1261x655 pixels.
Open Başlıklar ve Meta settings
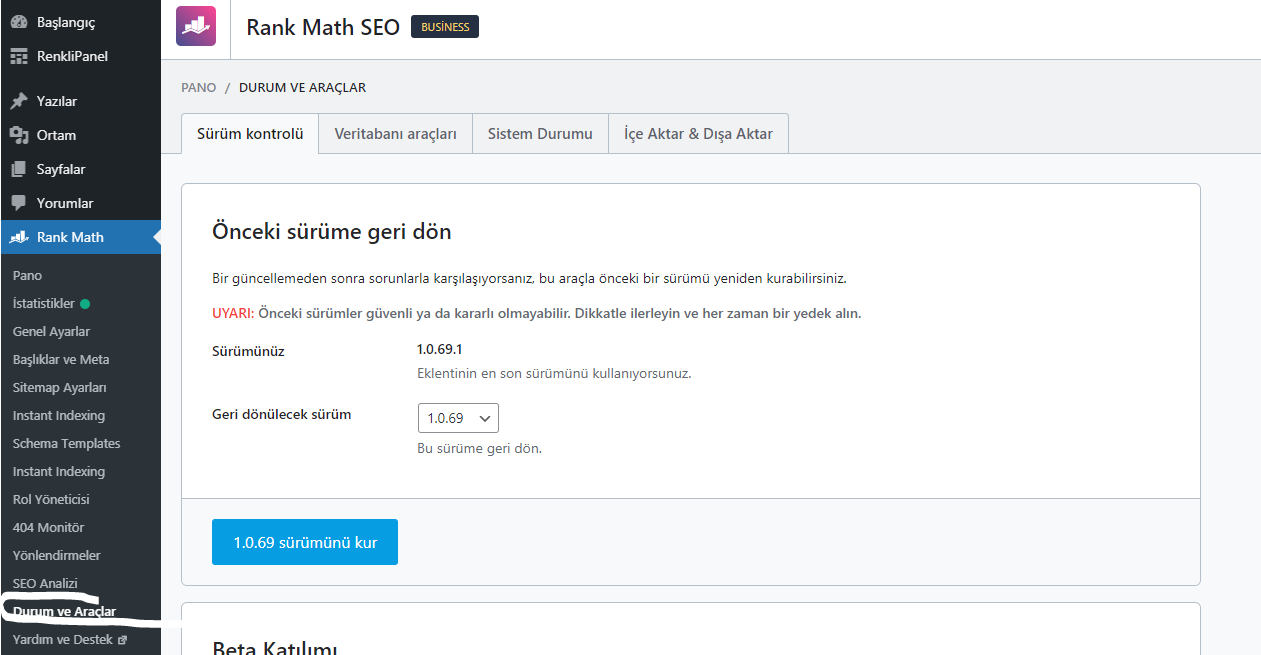tap(61, 359)
